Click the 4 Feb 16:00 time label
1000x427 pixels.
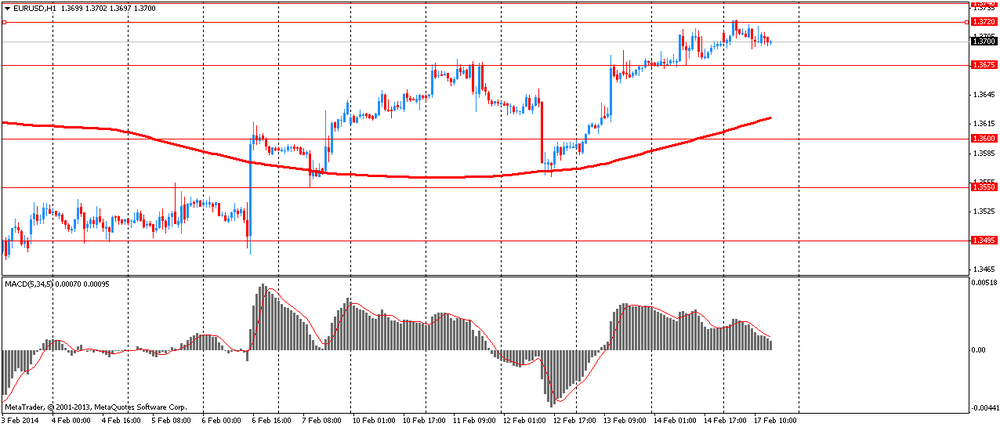click(x=122, y=421)
